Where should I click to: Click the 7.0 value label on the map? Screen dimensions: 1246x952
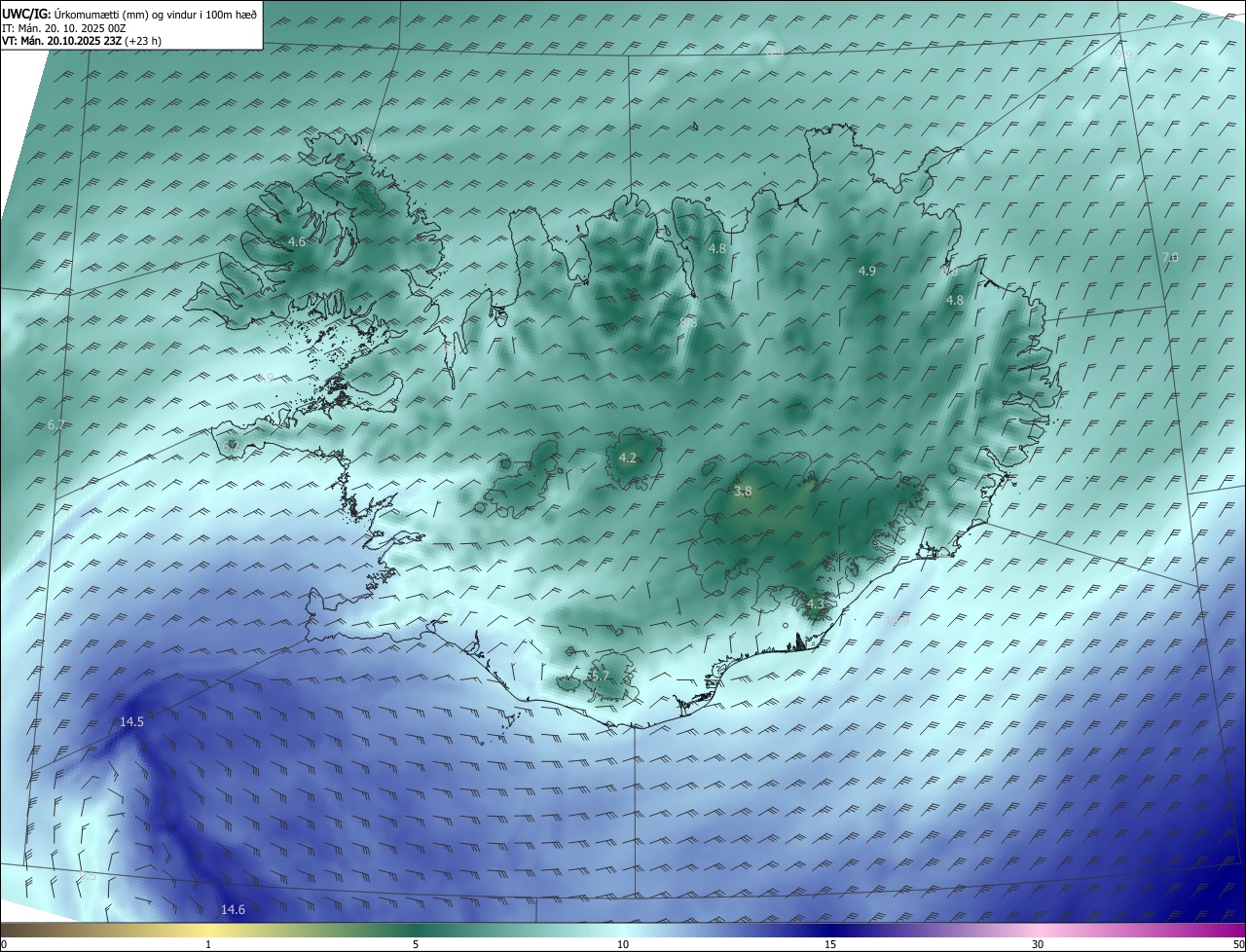point(1170,257)
